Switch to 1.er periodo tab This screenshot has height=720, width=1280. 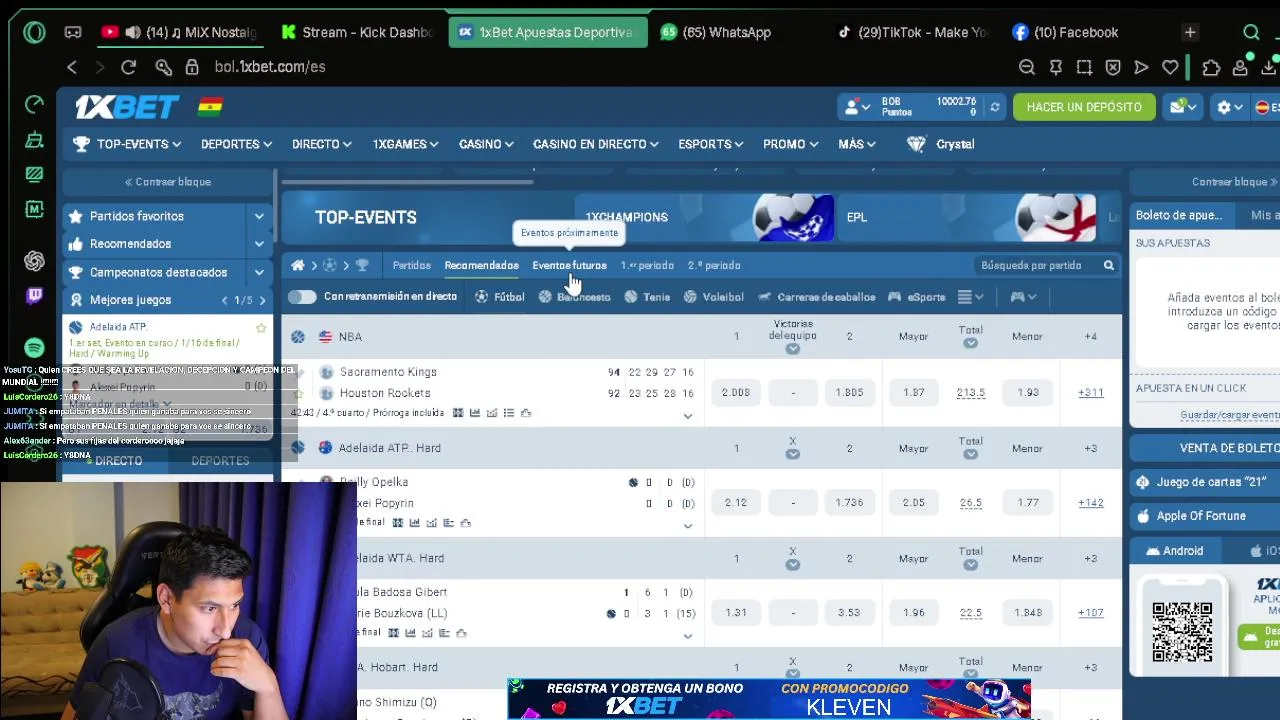click(x=647, y=265)
